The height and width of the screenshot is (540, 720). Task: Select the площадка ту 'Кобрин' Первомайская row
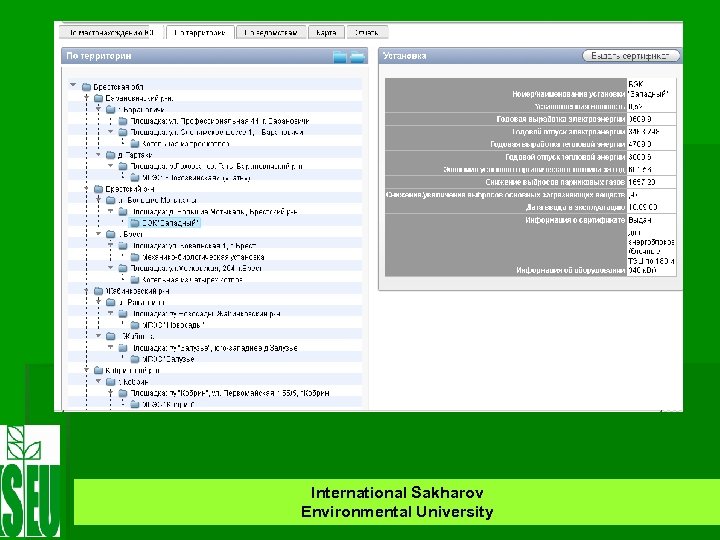[230, 393]
